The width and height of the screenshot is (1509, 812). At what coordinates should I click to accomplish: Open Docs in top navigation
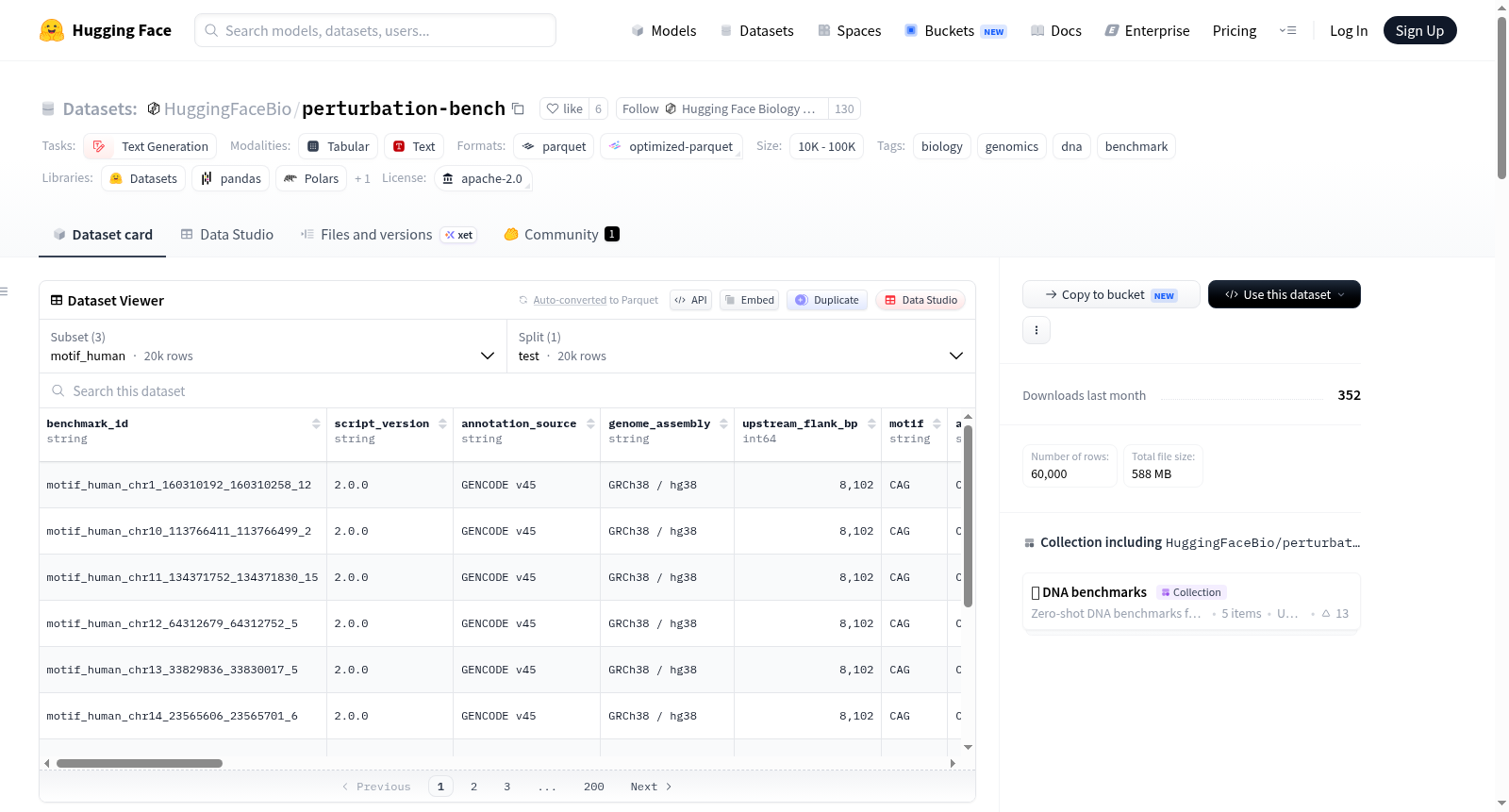1056,30
